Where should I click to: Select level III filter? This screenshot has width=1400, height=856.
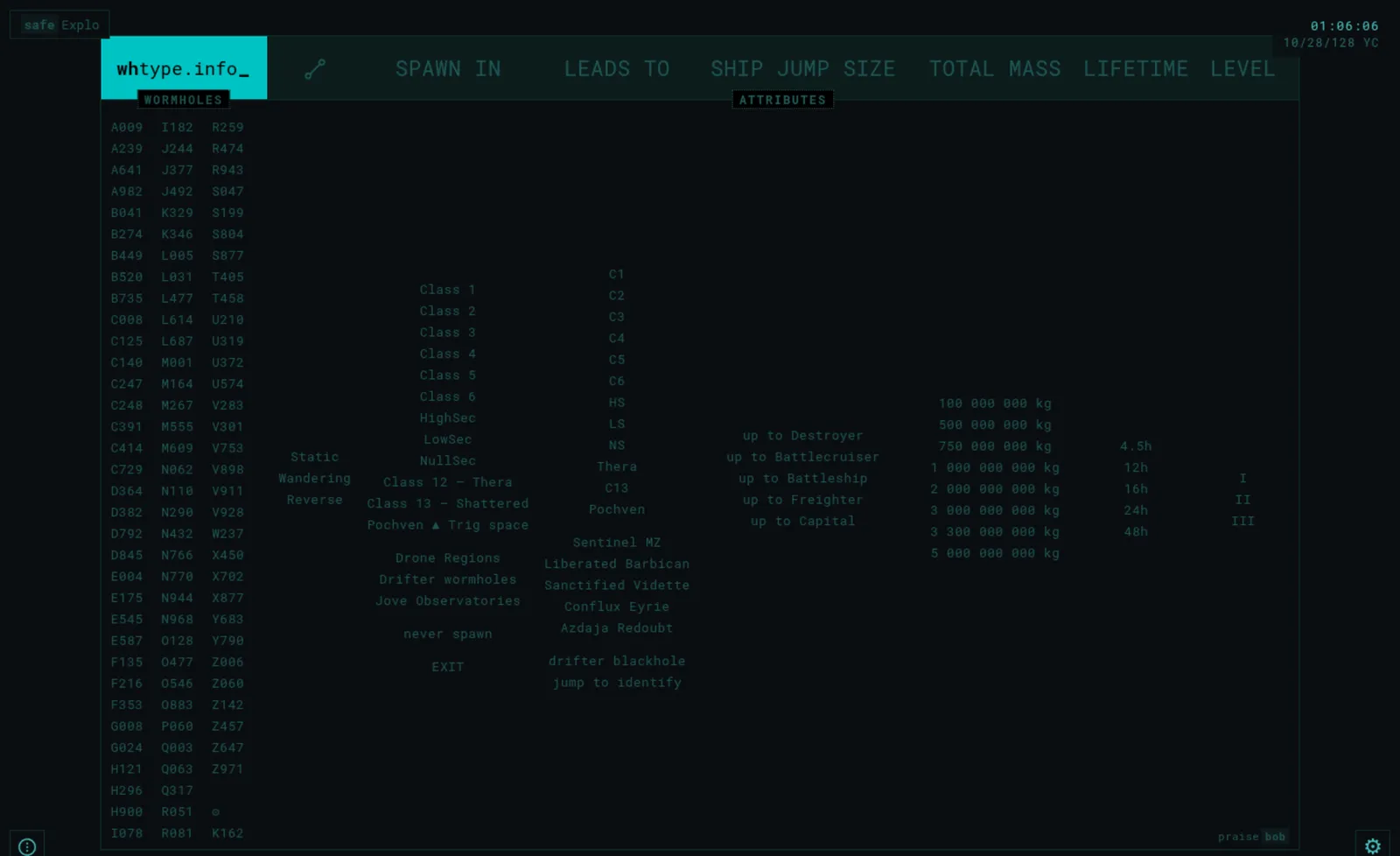pos(1242,521)
